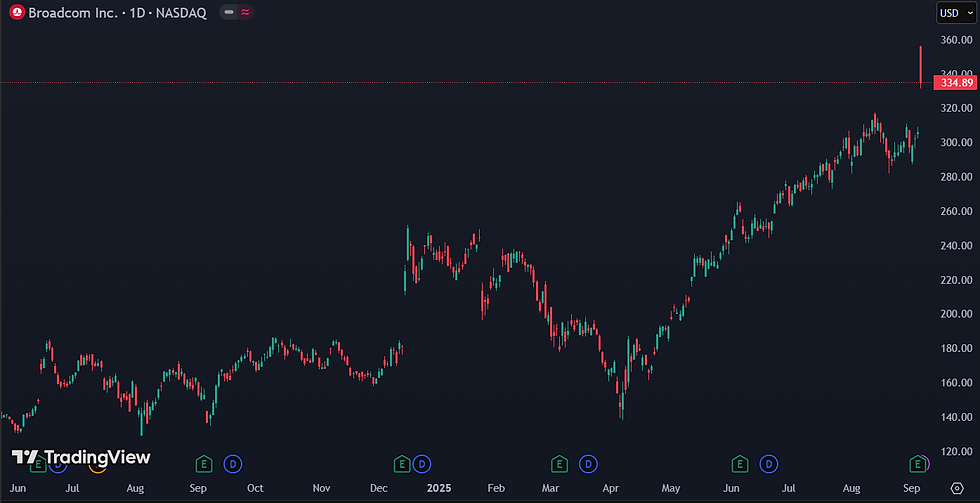The image size is (980, 503).
Task: Click the 360.00 price axis label
Action: pos(956,40)
